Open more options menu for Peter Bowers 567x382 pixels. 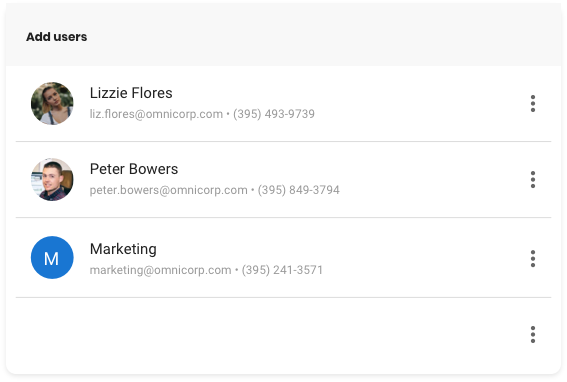[533, 179]
